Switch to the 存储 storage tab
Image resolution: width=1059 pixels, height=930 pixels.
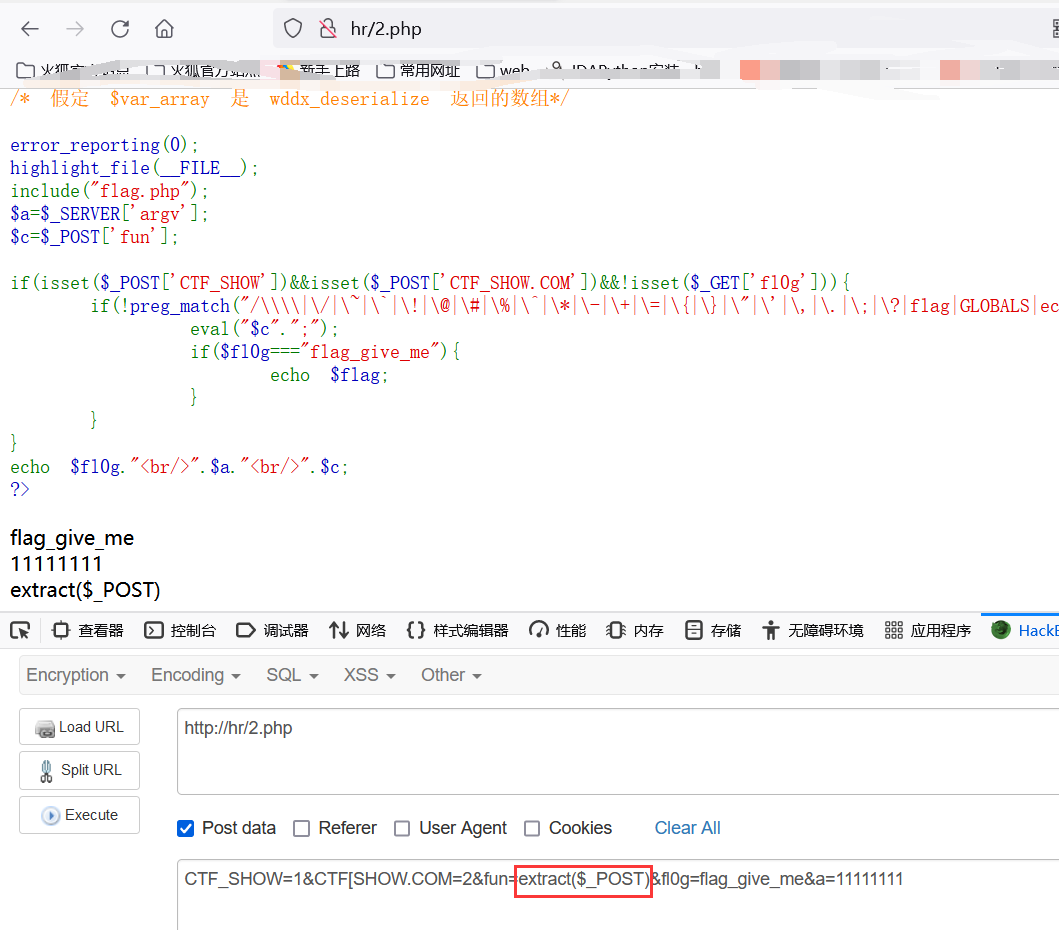pos(713,630)
